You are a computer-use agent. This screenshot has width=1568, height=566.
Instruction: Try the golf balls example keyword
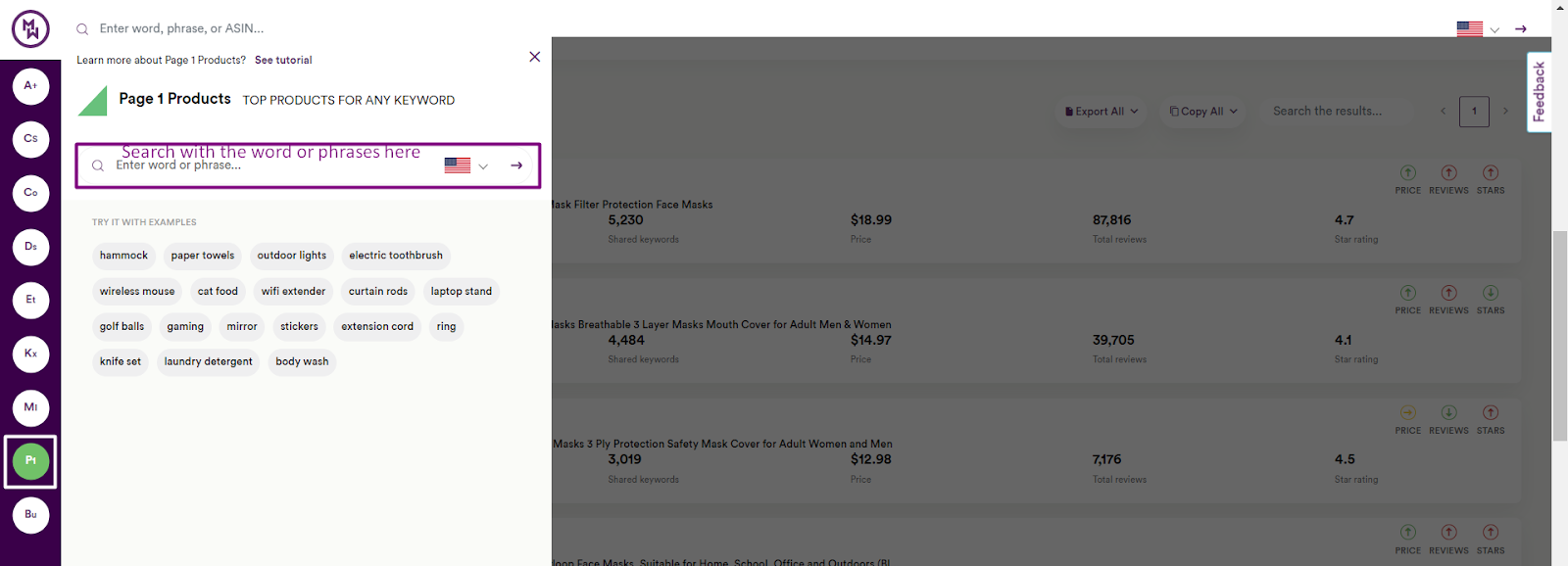click(x=122, y=327)
